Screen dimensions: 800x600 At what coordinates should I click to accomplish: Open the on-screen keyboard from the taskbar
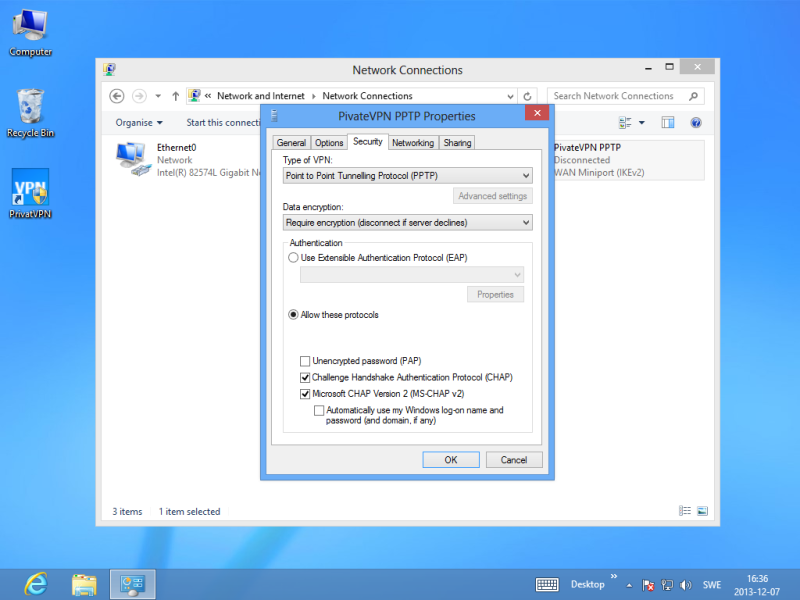[x=547, y=584]
